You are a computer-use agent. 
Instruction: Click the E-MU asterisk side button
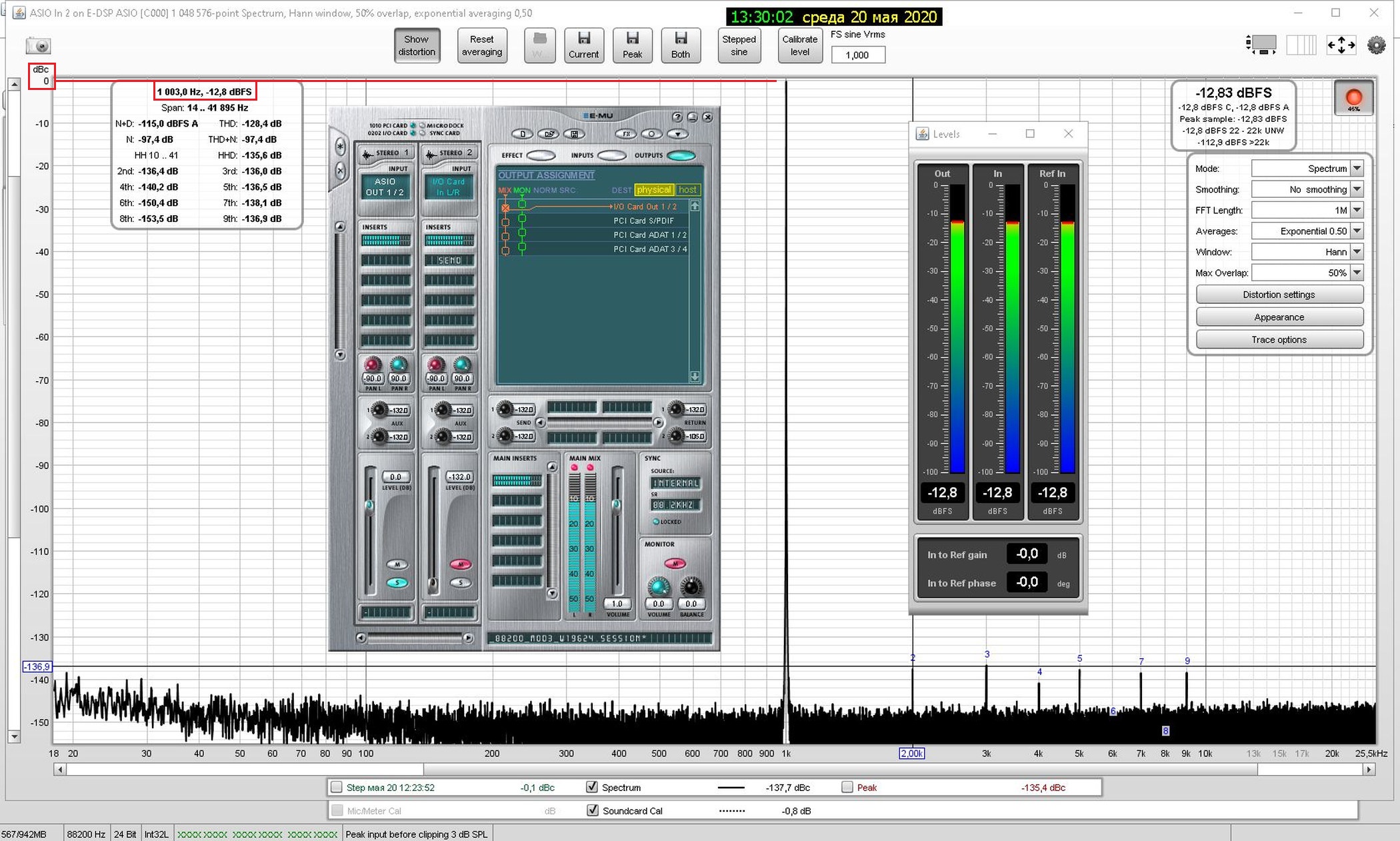pos(341,147)
